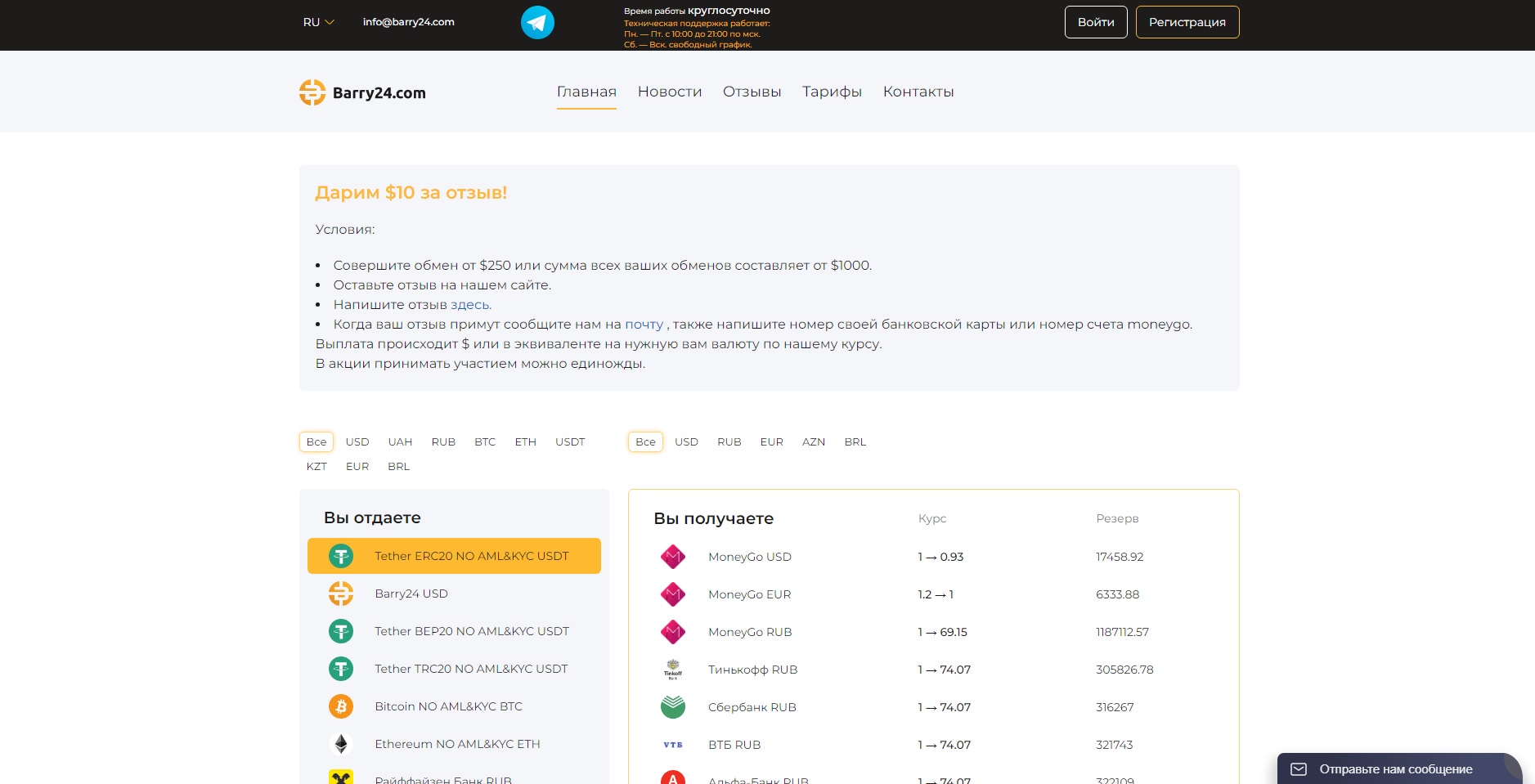
Task: Open the Тарифы page
Action: click(832, 92)
